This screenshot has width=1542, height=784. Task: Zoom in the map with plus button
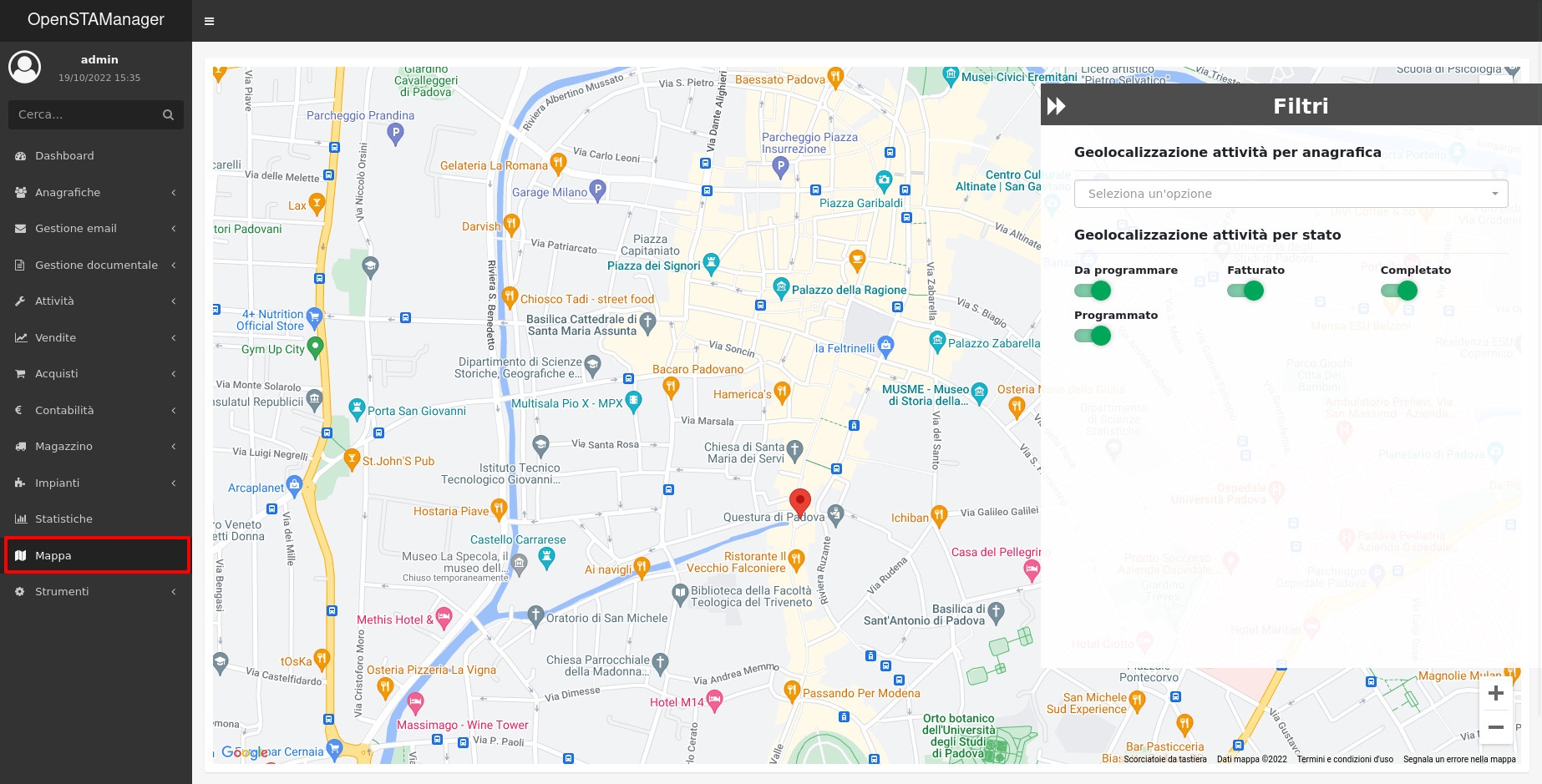tap(1495, 693)
